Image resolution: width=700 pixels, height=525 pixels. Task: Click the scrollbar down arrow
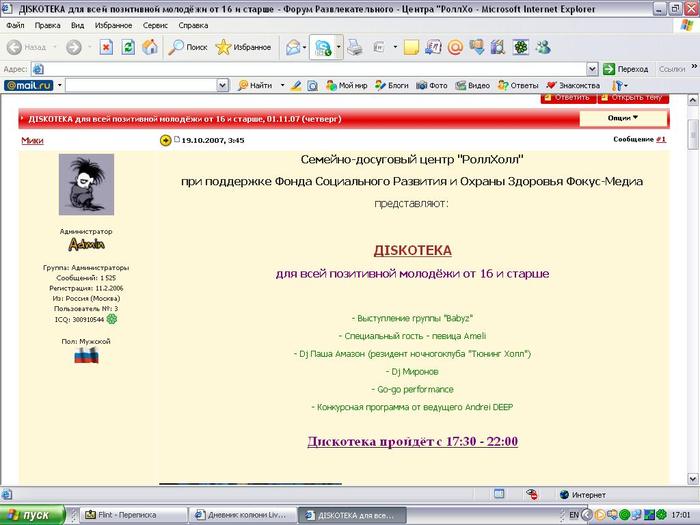point(692,479)
